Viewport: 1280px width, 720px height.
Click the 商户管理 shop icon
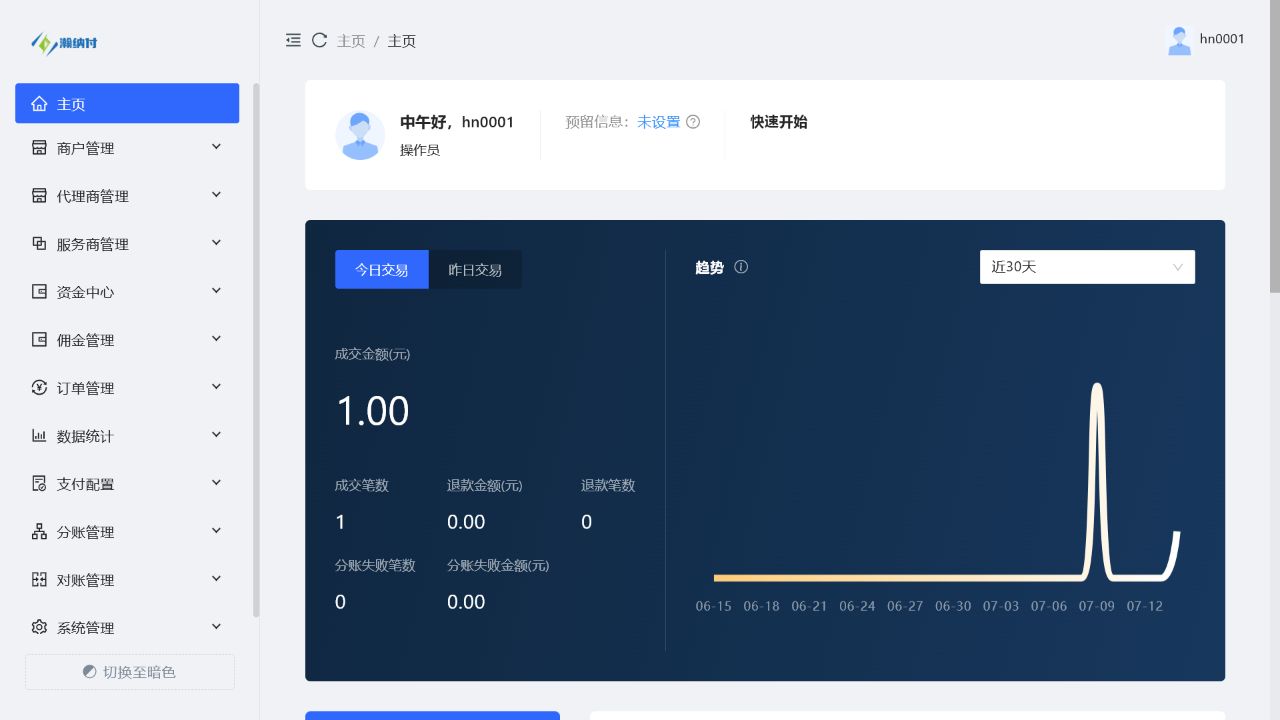pyautogui.click(x=39, y=148)
